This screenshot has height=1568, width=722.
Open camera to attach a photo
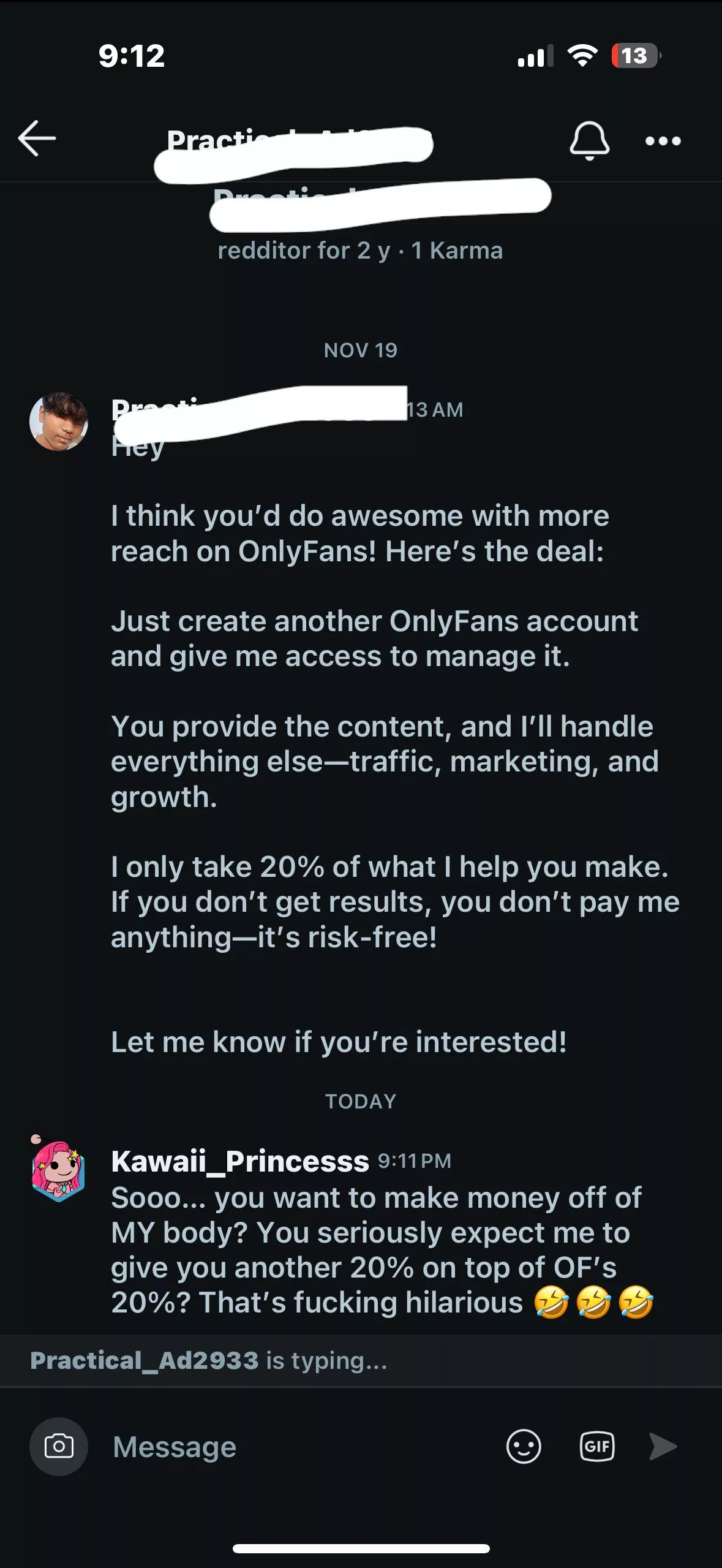[x=59, y=1446]
